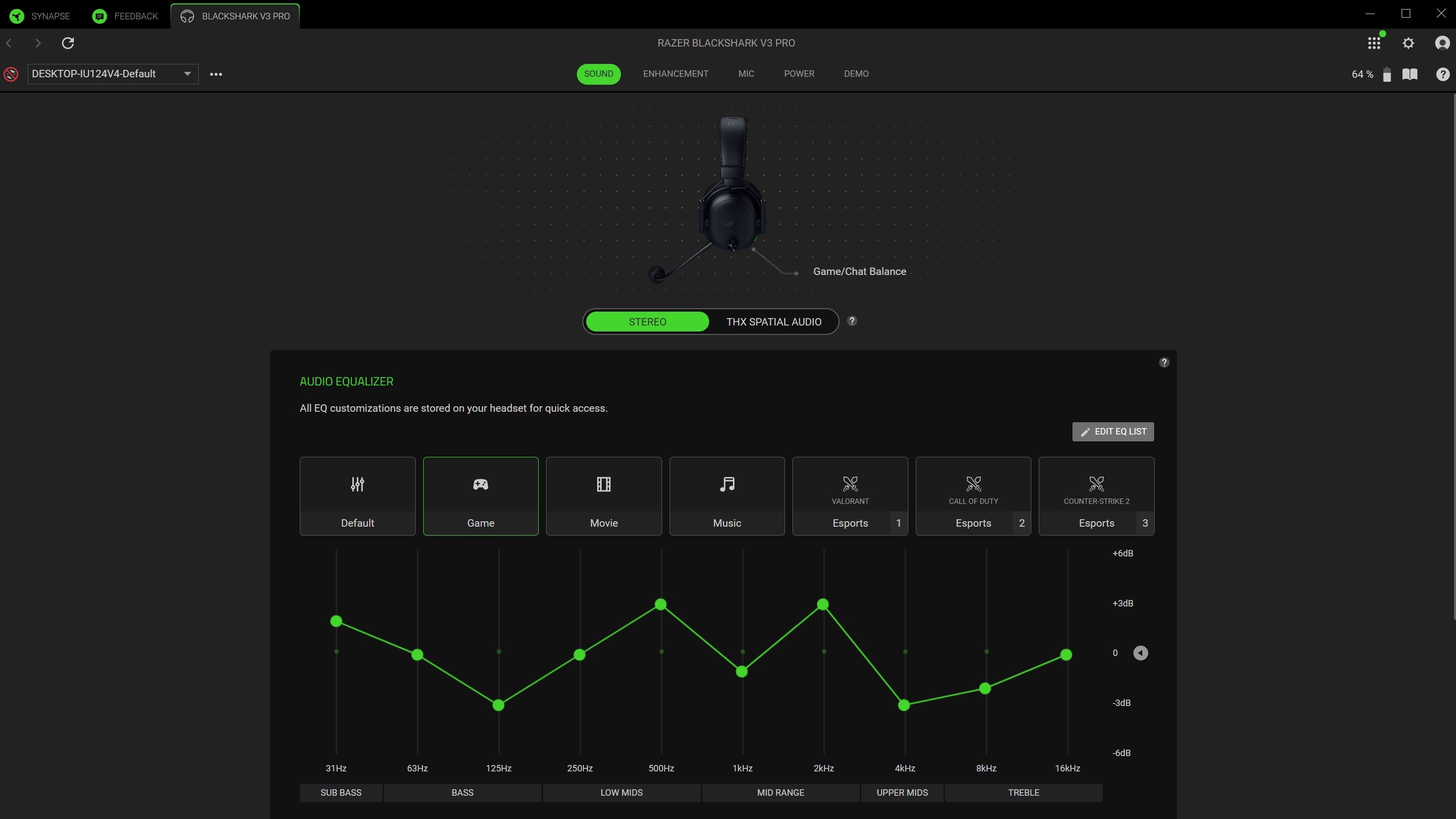Click the Treble range label
Screen dimensions: 1456x819
click(x=1023, y=793)
